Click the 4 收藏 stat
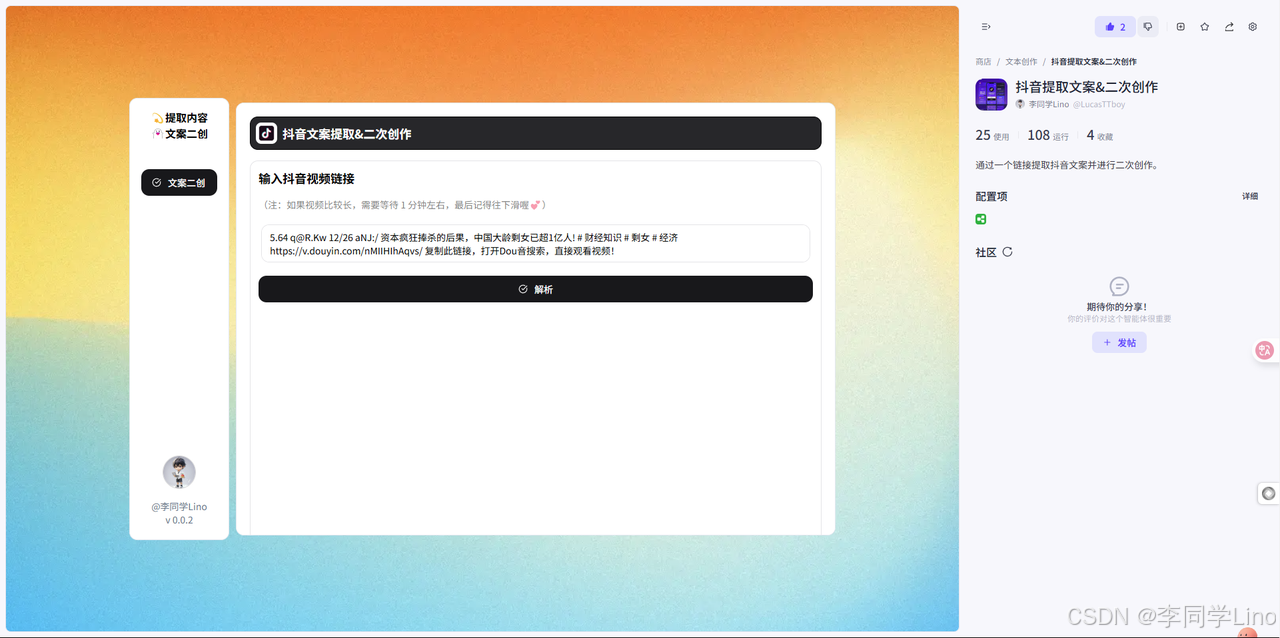The height and width of the screenshot is (638, 1280). (x=1100, y=135)
